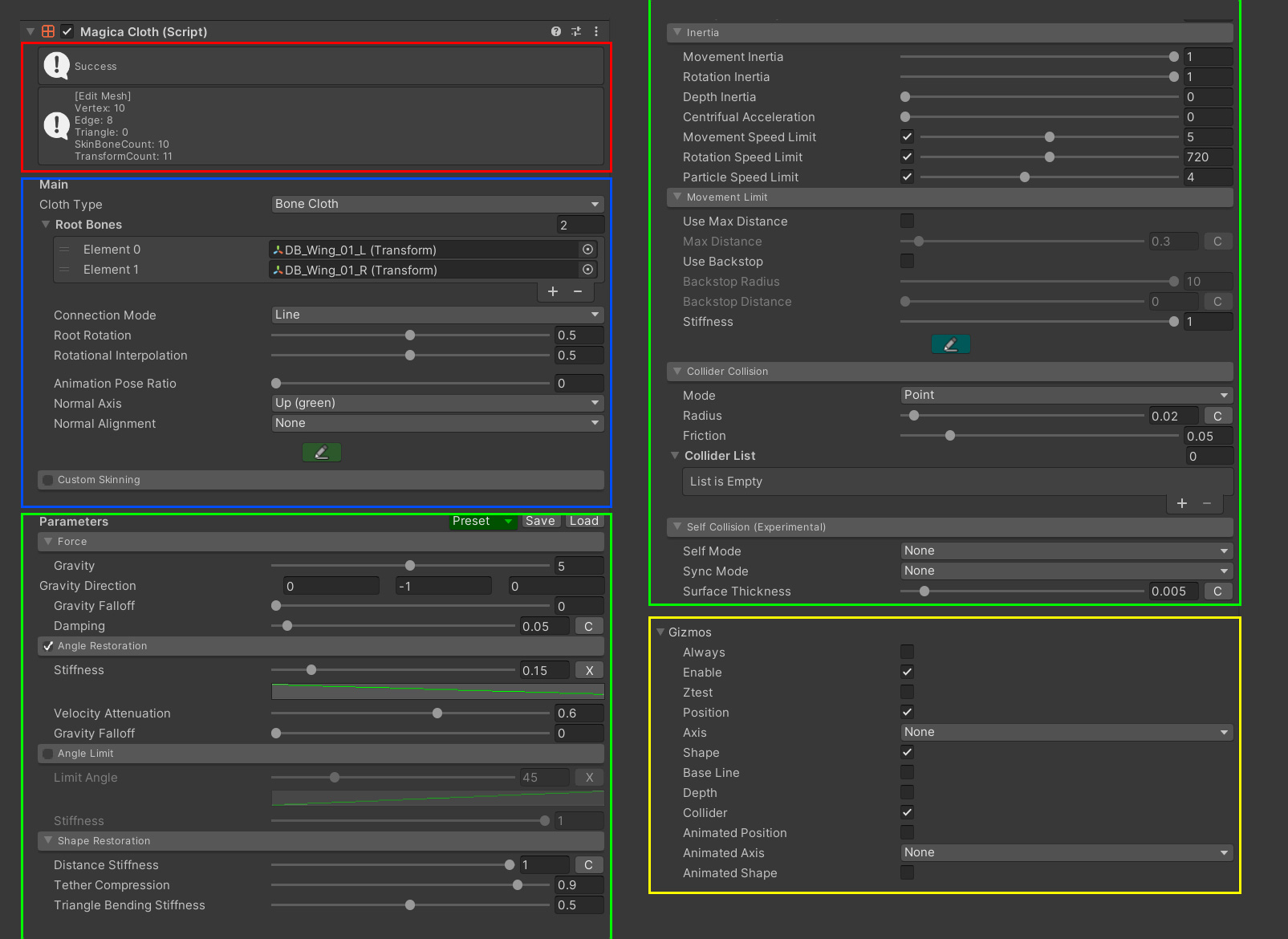Viewport: 1288px width, 939px height.
Task: Toggle the Gizmos Collider checkbox
Action: pos(907,812)
